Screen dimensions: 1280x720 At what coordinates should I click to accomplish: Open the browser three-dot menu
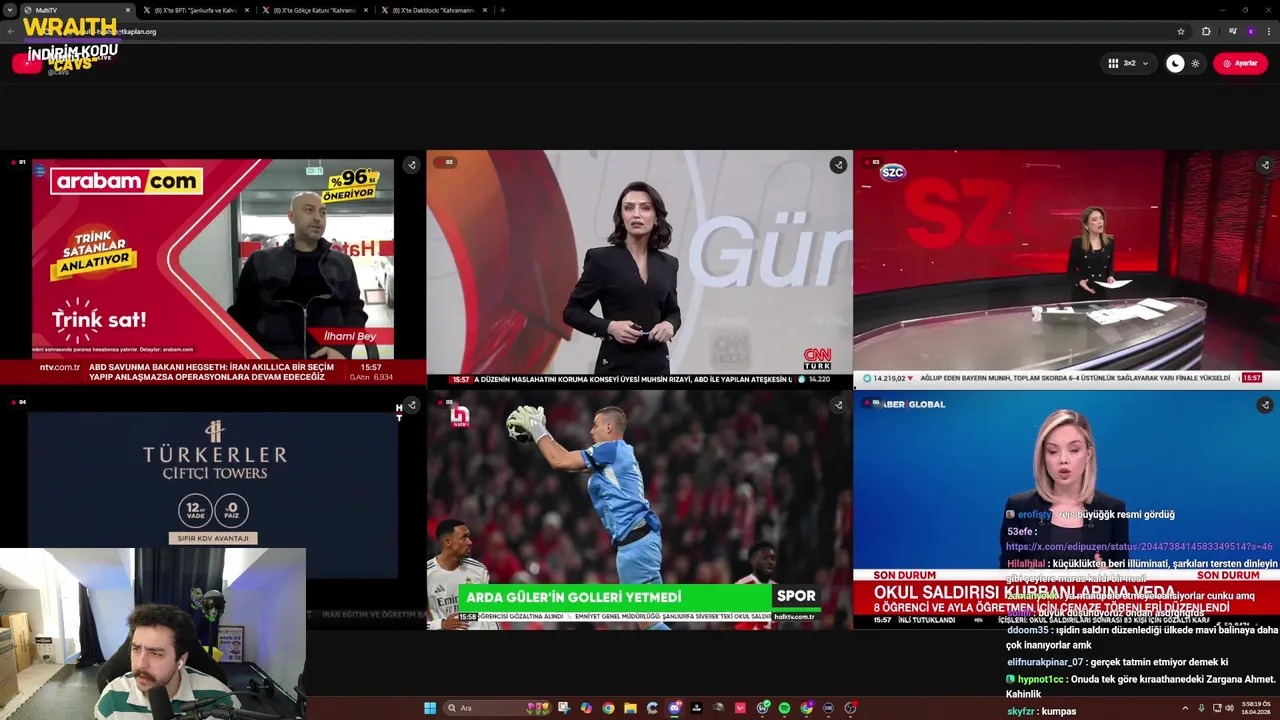click(x=1269, y=31)
